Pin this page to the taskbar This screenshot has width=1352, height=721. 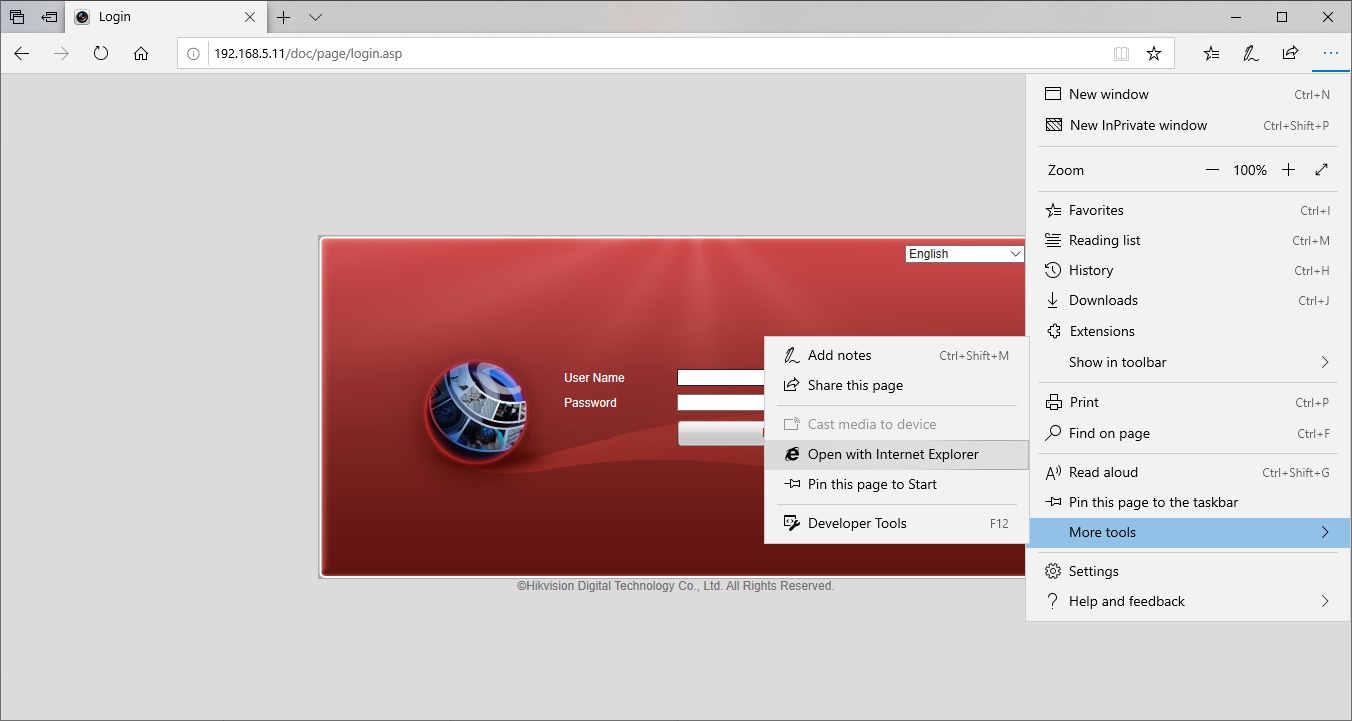coord(1189,502)
